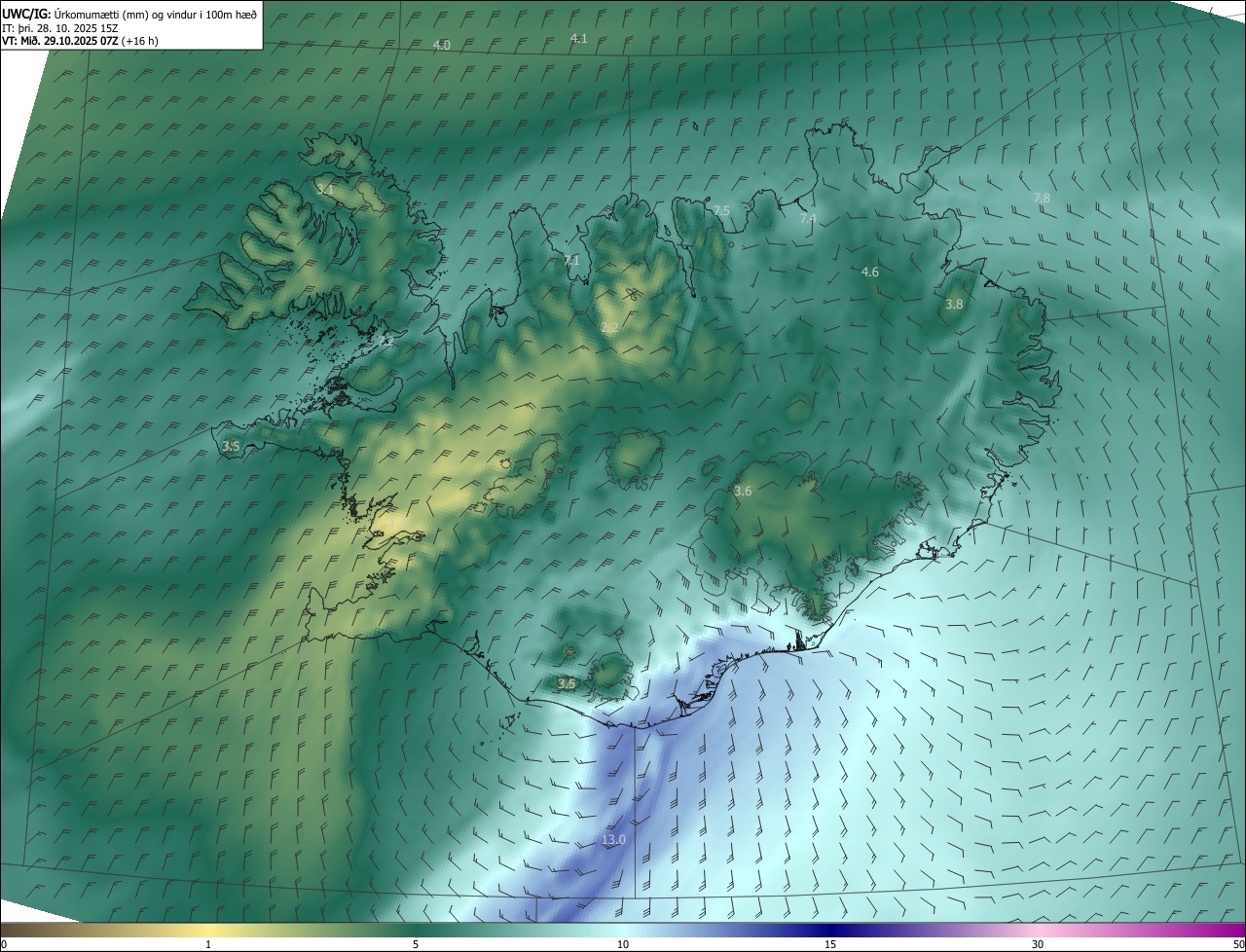Click the 3.6 value label
The height and width of the screenshot is (952, 1246).
pos(743,491)
